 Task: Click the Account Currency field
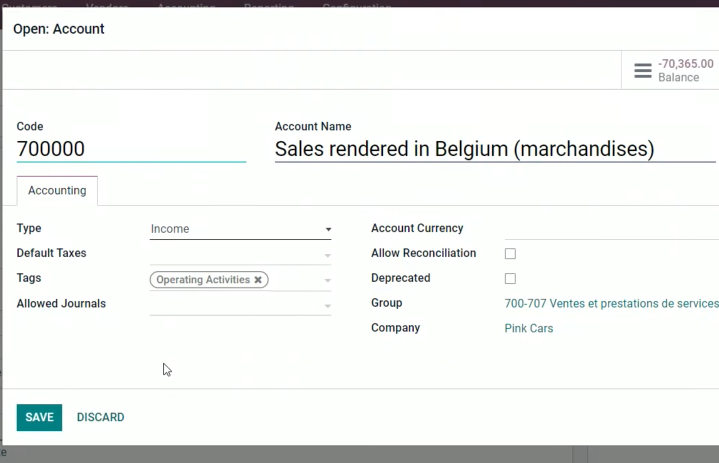[612, 229]
